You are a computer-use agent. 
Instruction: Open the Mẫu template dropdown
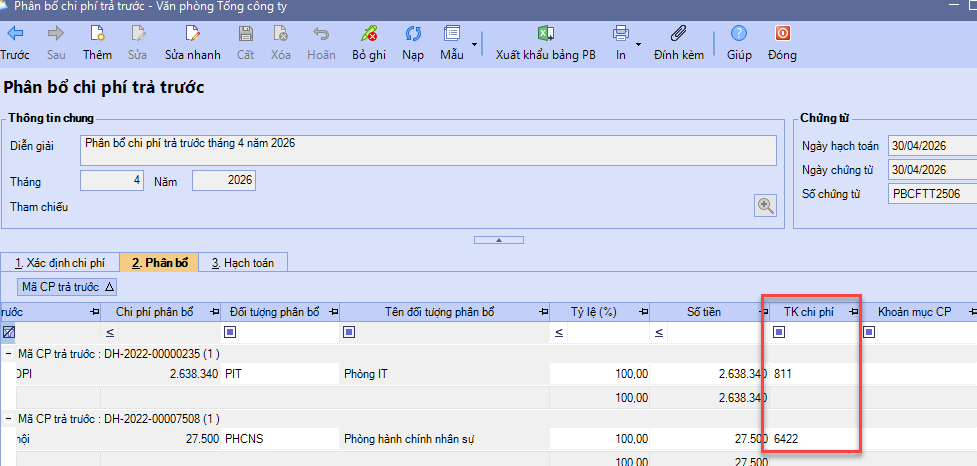coord(452,34)
